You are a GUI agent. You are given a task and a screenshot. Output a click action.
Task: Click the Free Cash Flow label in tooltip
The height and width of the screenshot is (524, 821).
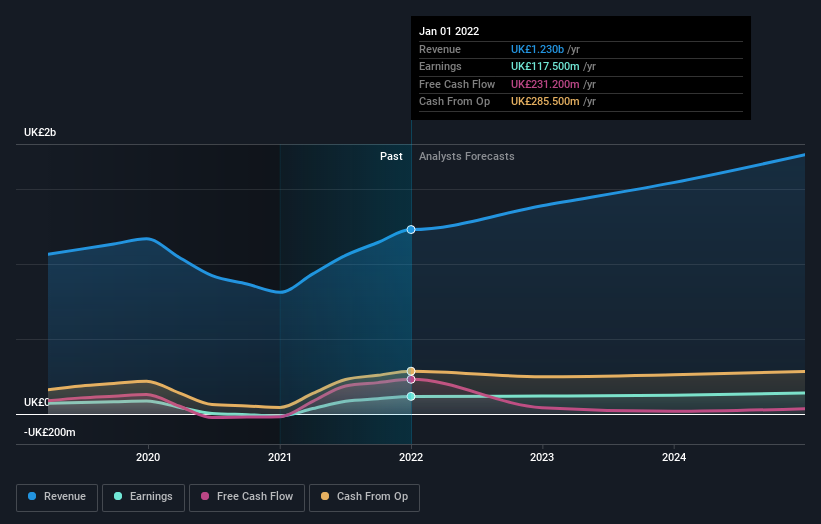pyautogui.click(x=457, y=84)
